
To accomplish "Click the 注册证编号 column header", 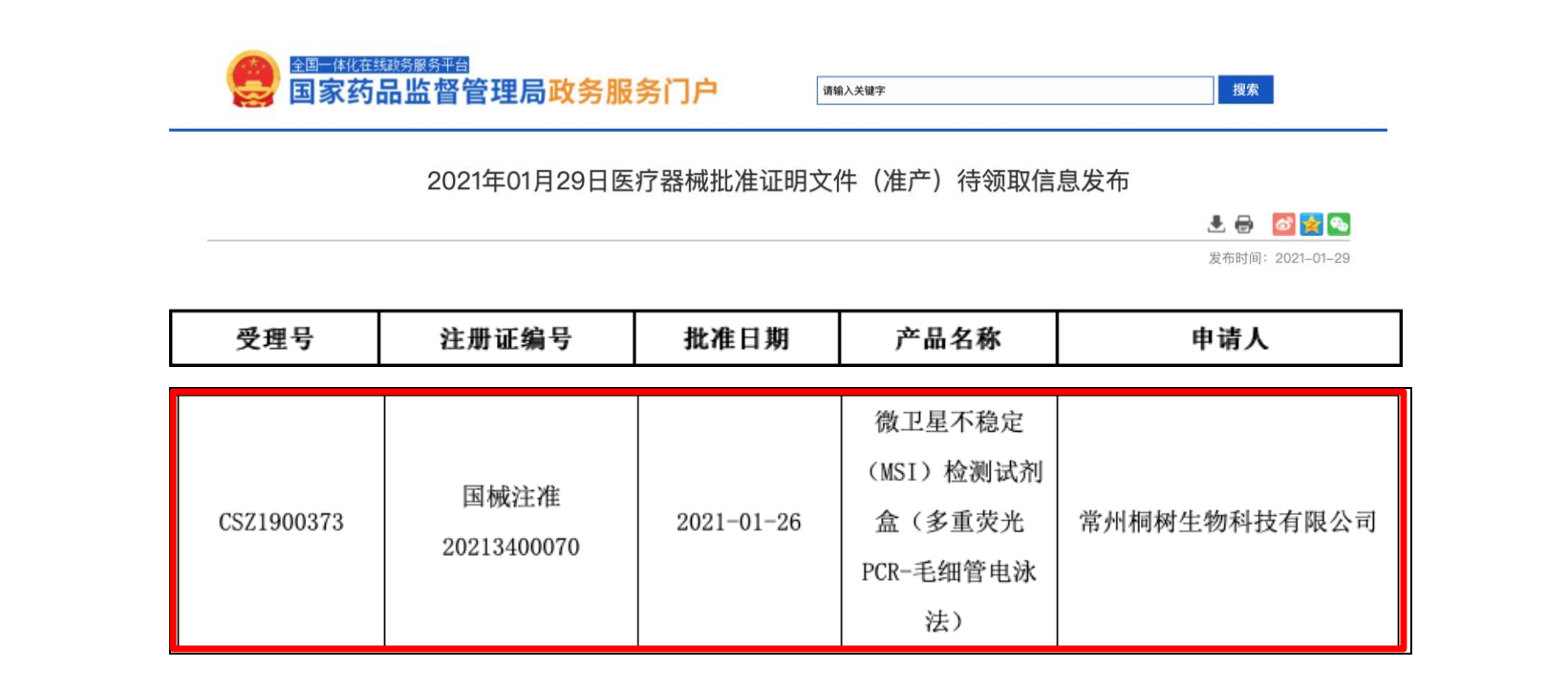I will 506,338.
